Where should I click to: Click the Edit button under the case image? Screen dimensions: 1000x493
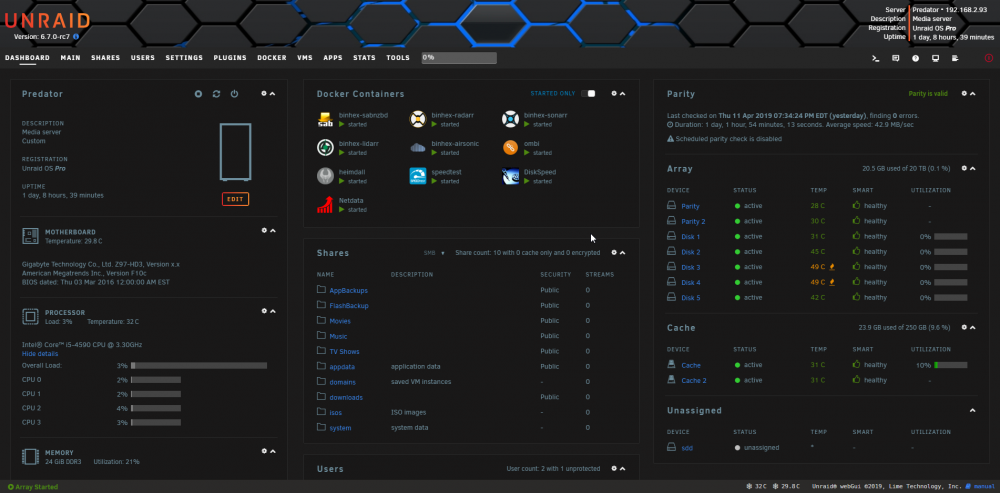235,199
